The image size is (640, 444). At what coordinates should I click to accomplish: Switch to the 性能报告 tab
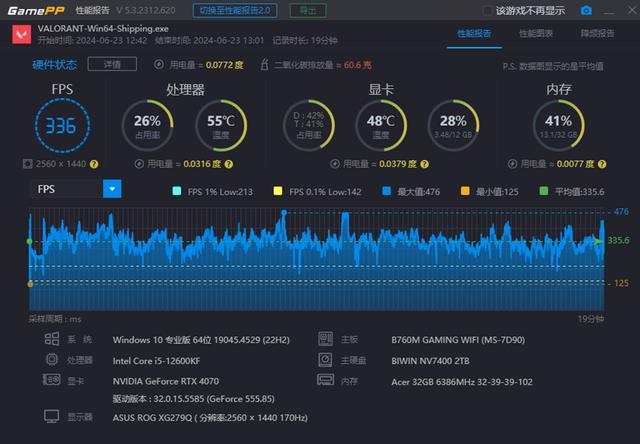(x=474, y=33)
